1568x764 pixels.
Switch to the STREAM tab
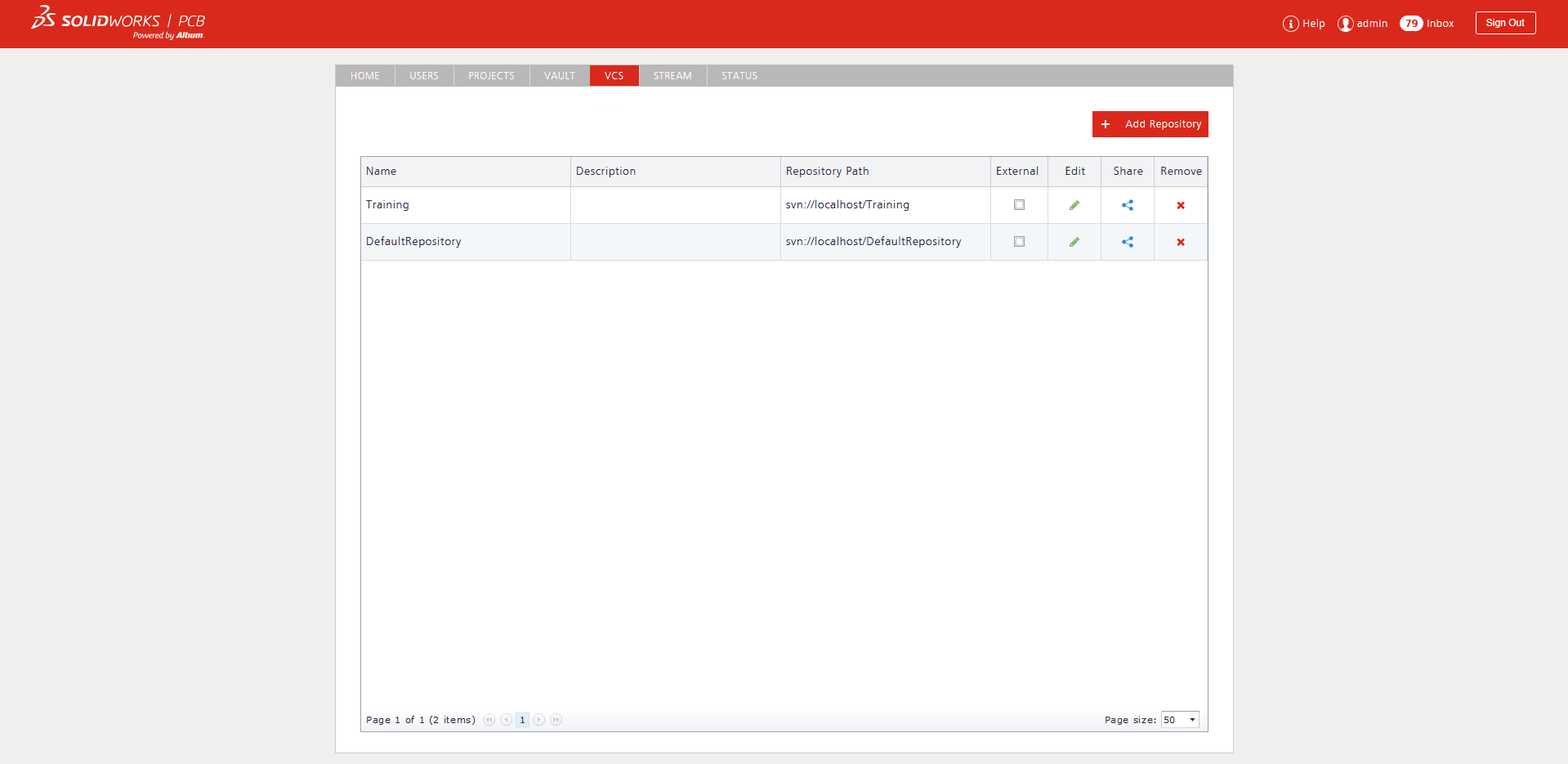click(672, 76)
